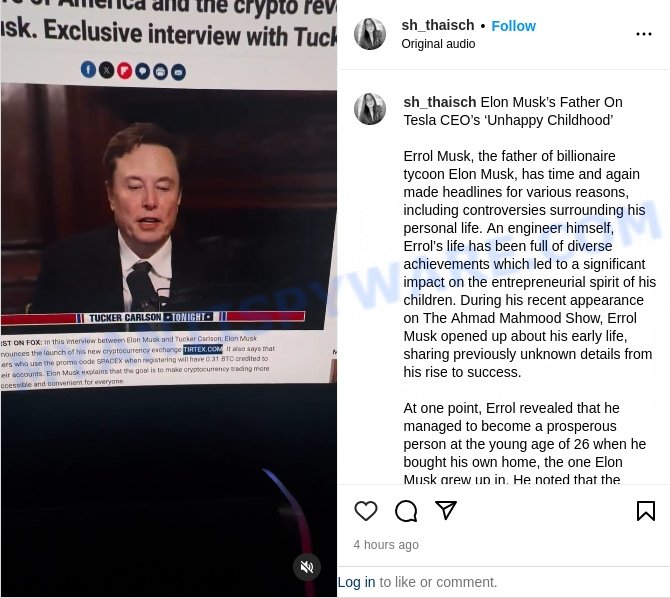Open the Log in link
670x598 pixels.
pyautogui.click(x=356, y=582)
